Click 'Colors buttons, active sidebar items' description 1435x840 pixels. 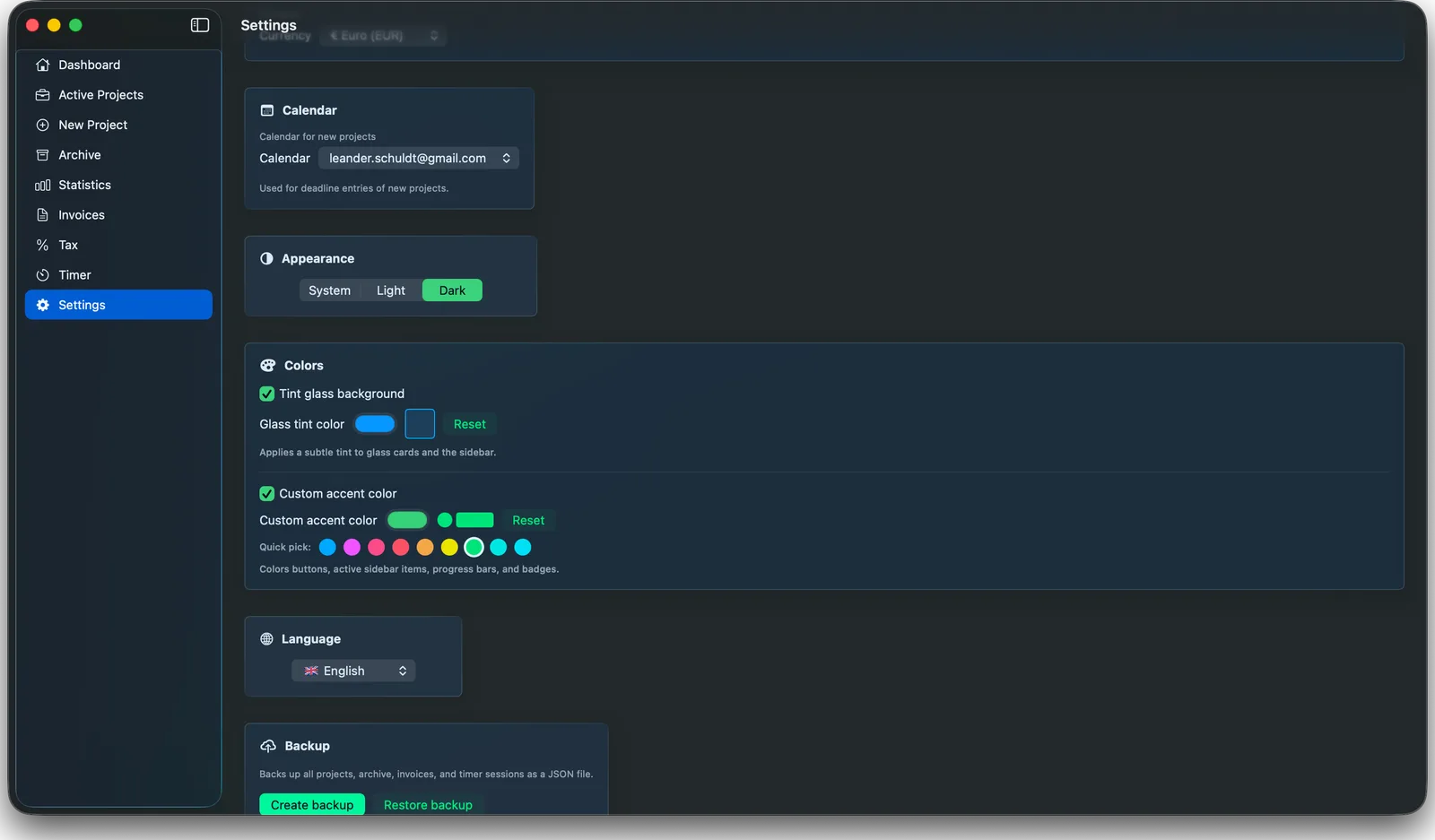[409, 569]
